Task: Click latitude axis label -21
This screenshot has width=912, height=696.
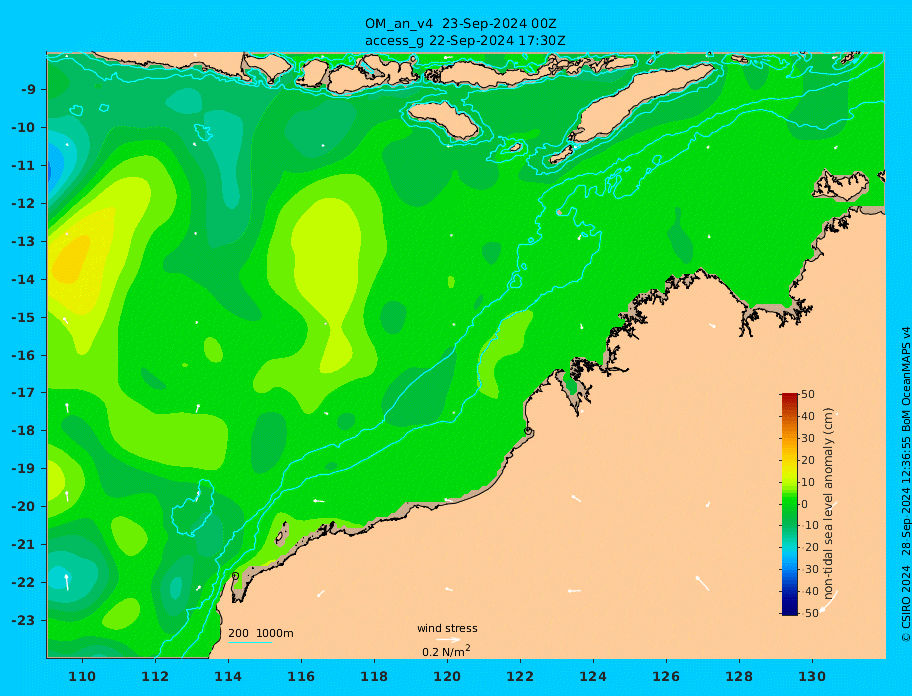Action: (23, 545)
